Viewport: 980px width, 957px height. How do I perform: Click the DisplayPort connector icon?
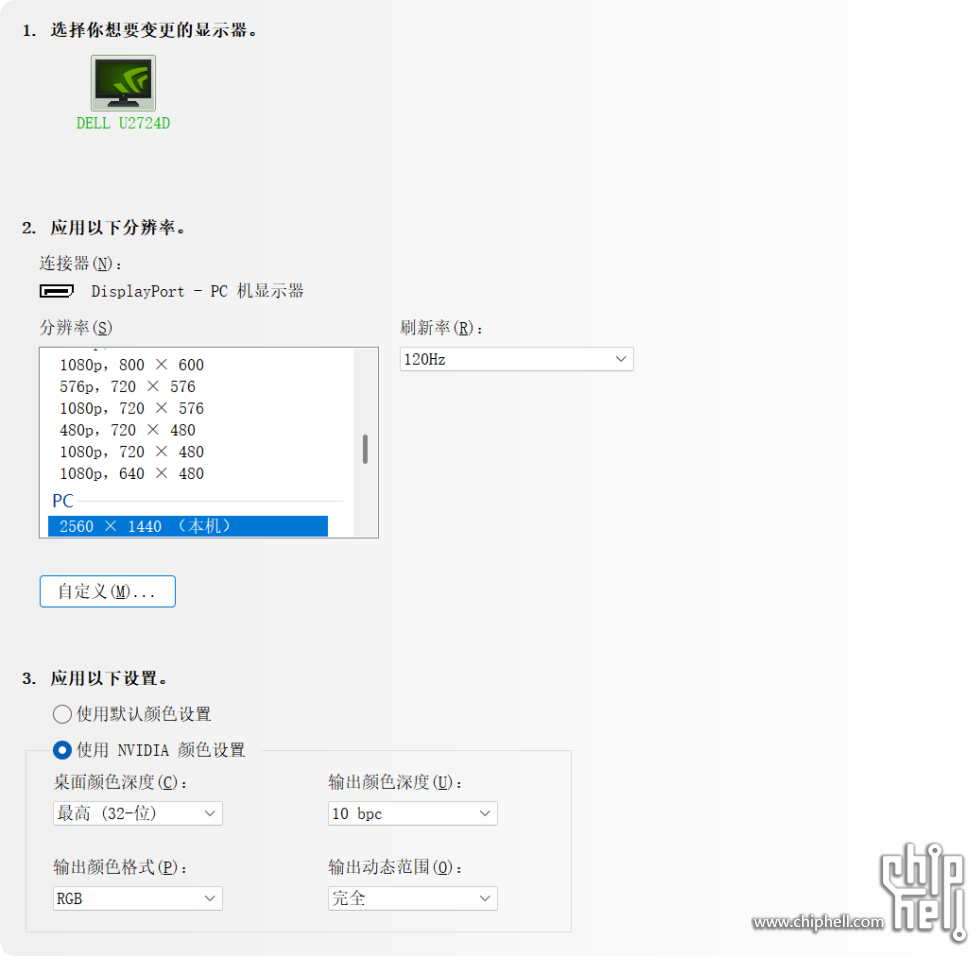pos(56,291)
